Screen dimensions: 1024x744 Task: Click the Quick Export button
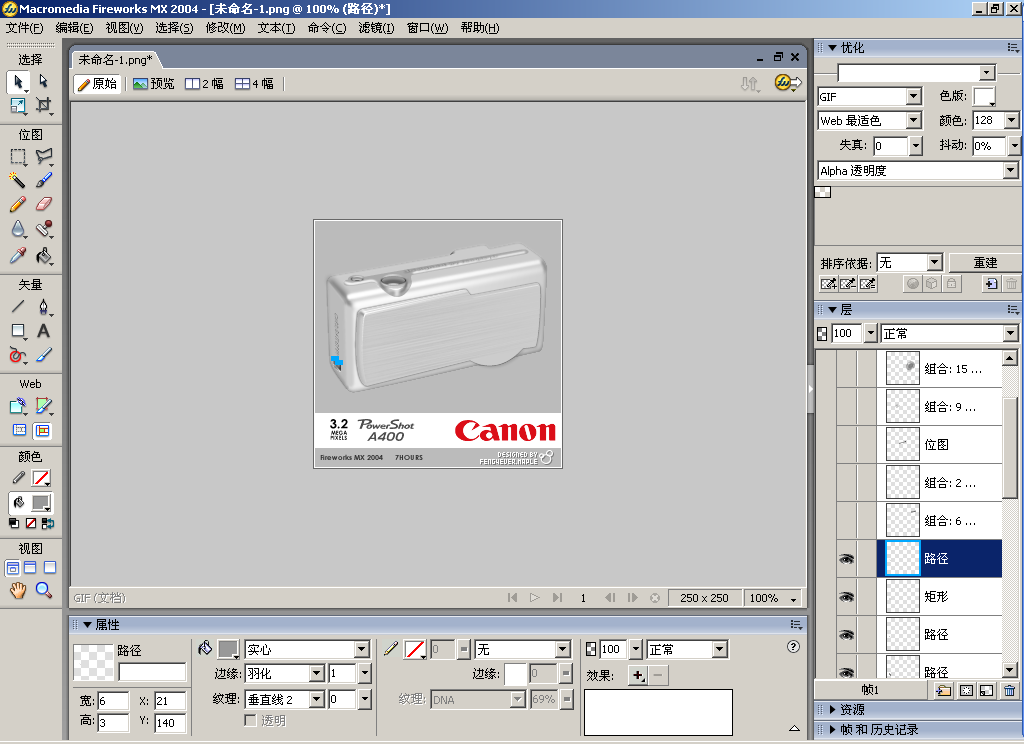click(788, 83)
